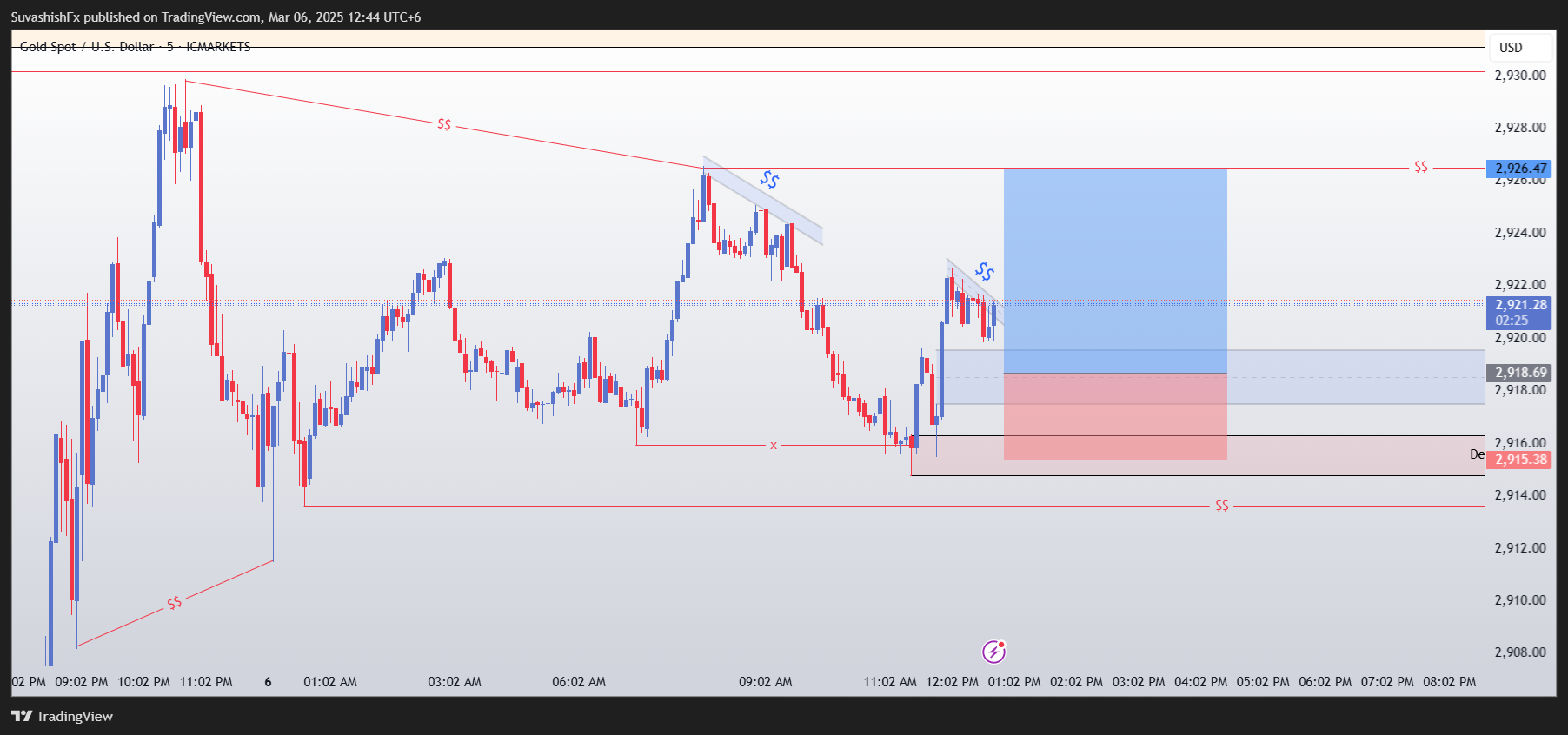Select the red stop-loss zone of long position

pos(1115,416)
